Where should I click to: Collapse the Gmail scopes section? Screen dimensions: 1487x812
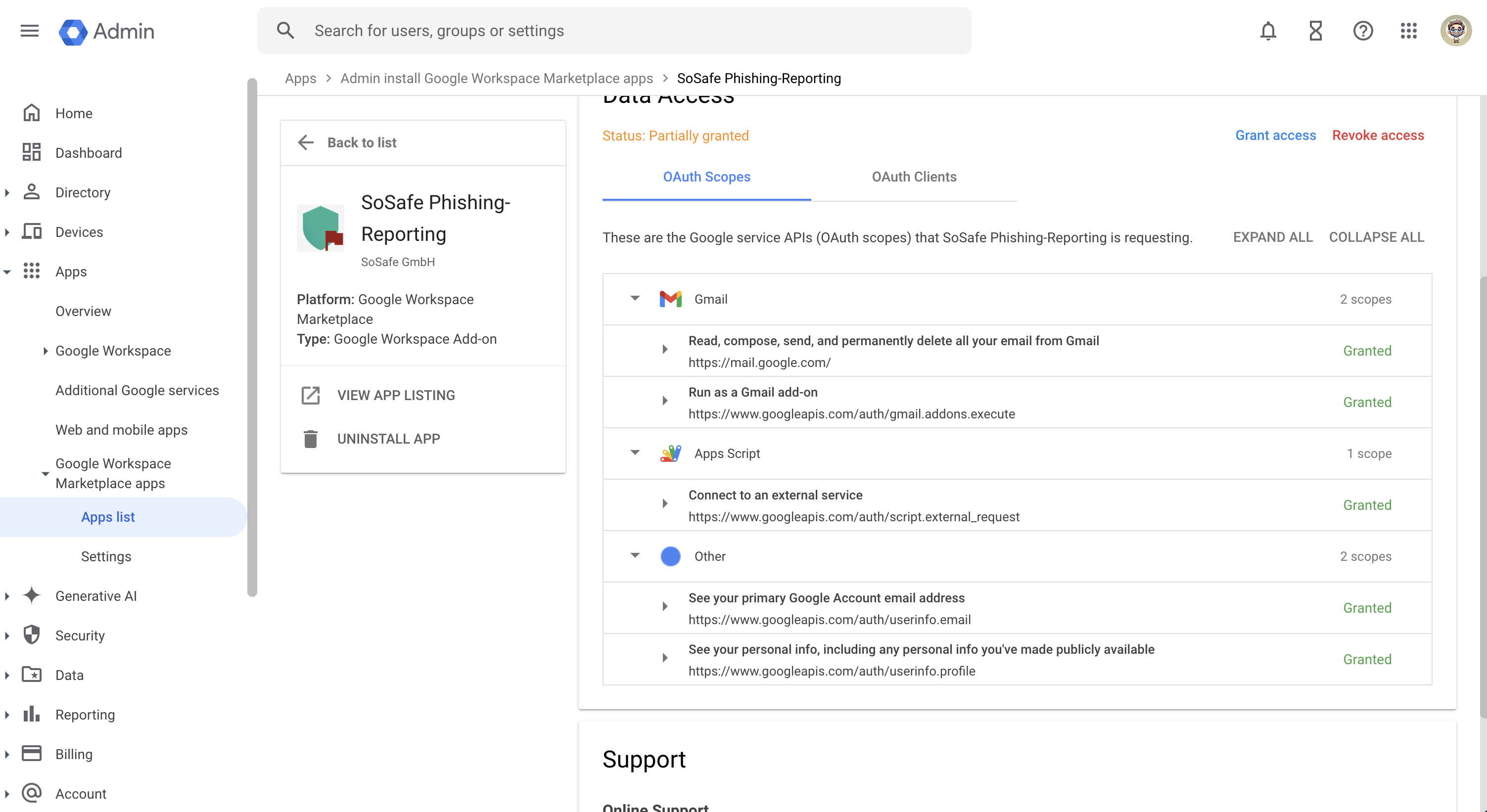[635, 299]
